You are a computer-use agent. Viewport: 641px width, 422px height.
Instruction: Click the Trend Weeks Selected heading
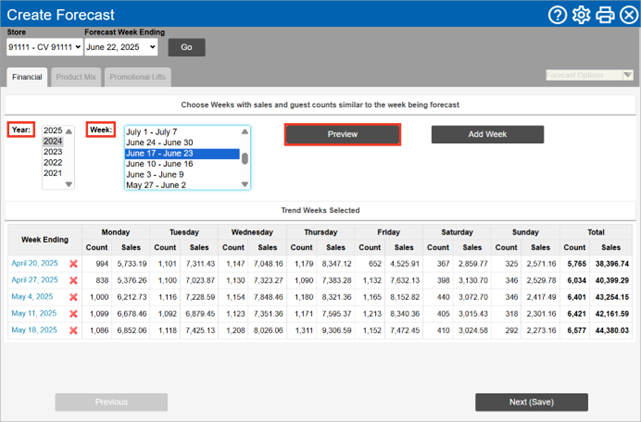tap(320, 210)
